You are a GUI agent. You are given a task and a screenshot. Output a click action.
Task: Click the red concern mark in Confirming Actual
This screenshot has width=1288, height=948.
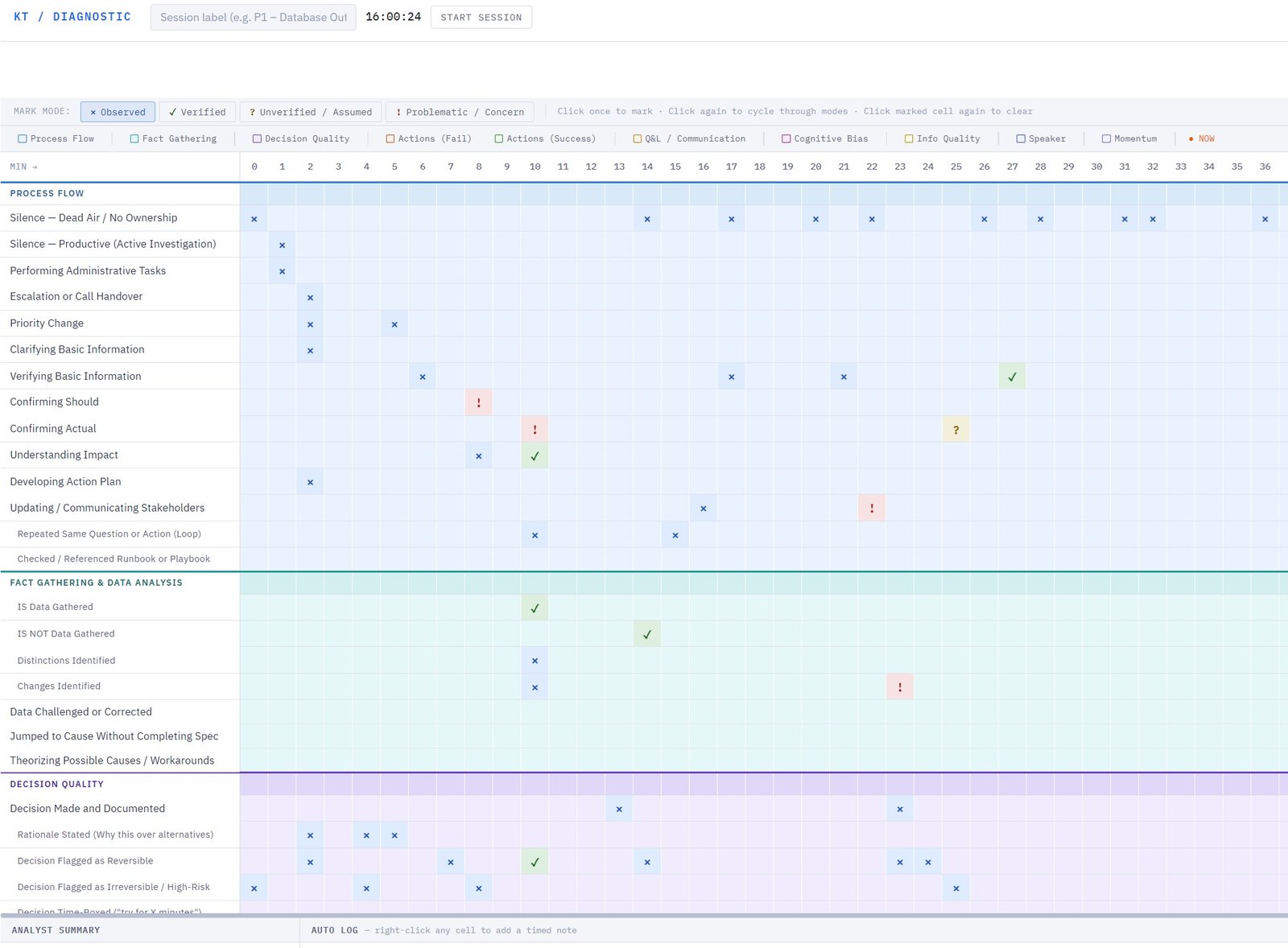(x=535, y=429)
